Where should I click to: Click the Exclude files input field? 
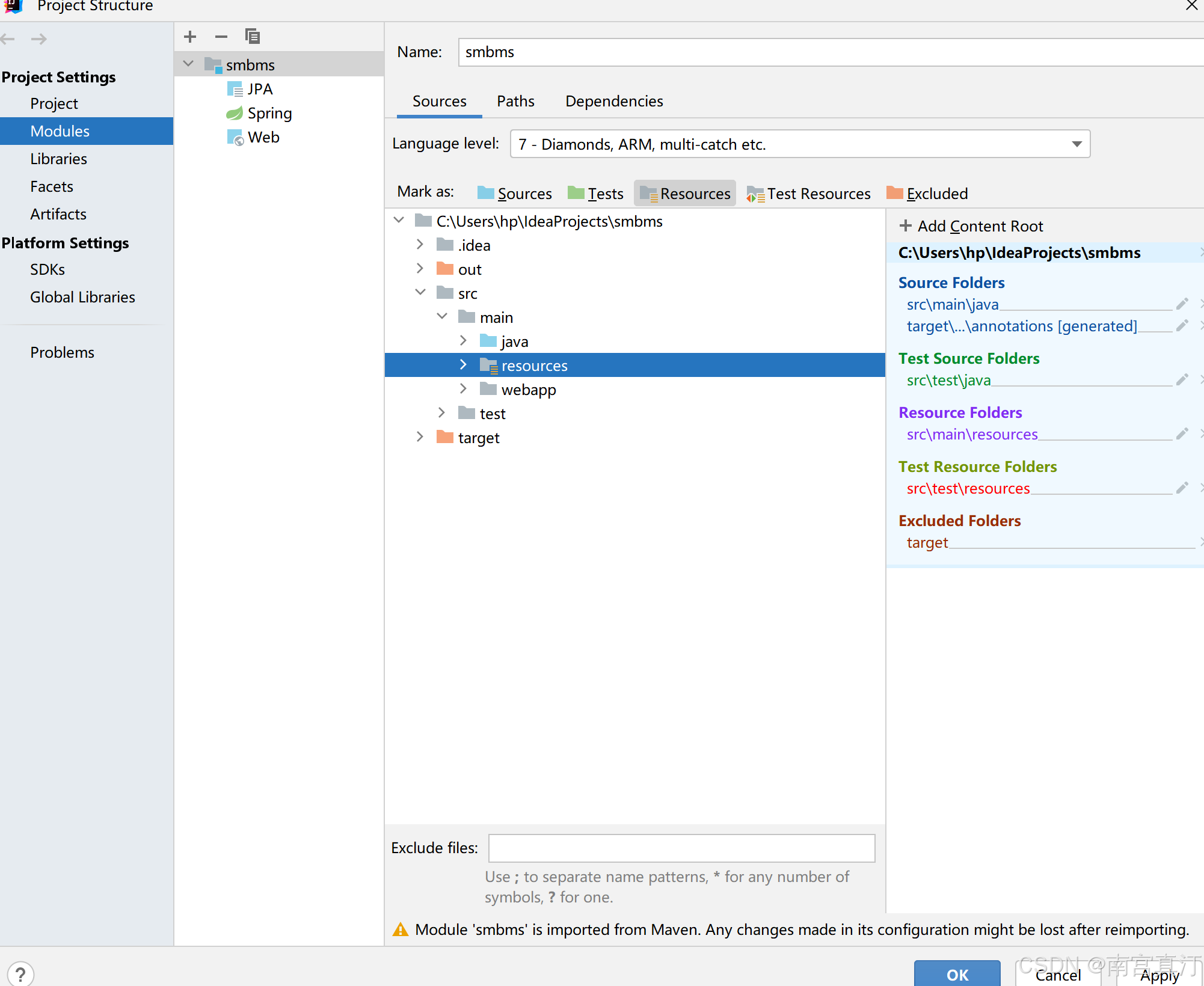coord(681,848)
